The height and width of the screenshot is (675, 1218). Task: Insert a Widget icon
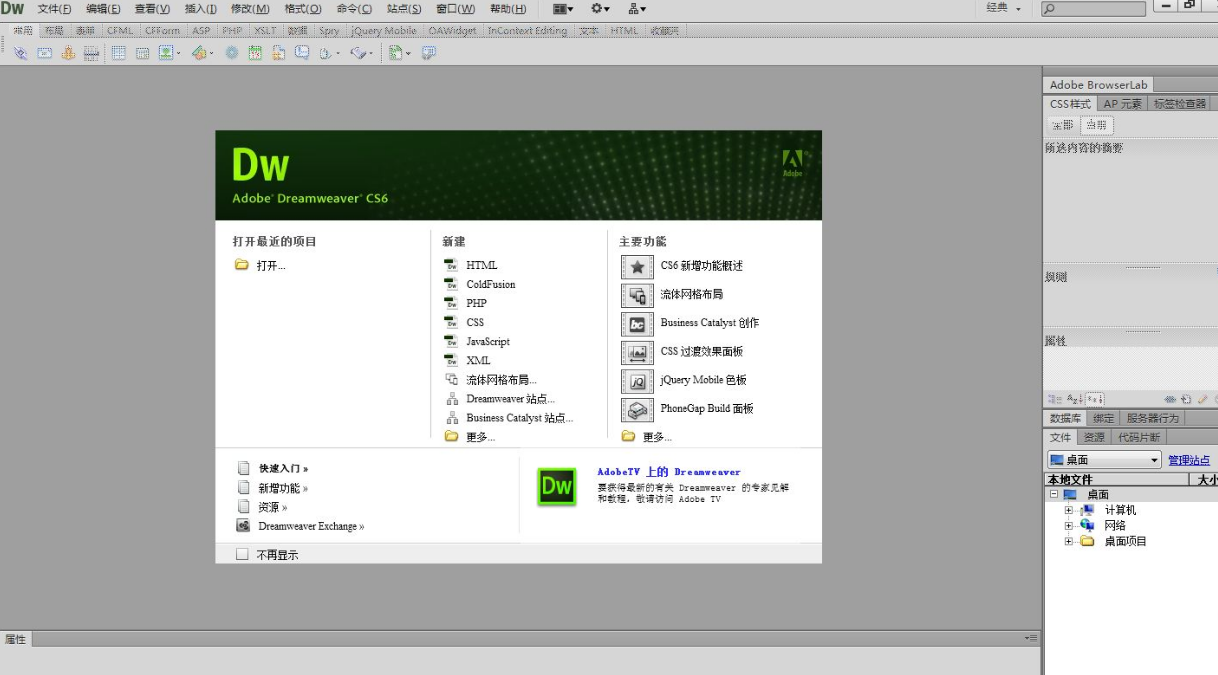pyautogui.click(x=231, y=53)
